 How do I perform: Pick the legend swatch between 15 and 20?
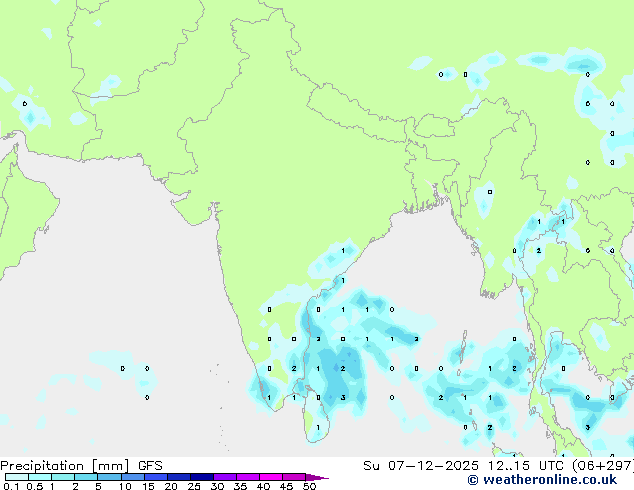pos(156,477)
